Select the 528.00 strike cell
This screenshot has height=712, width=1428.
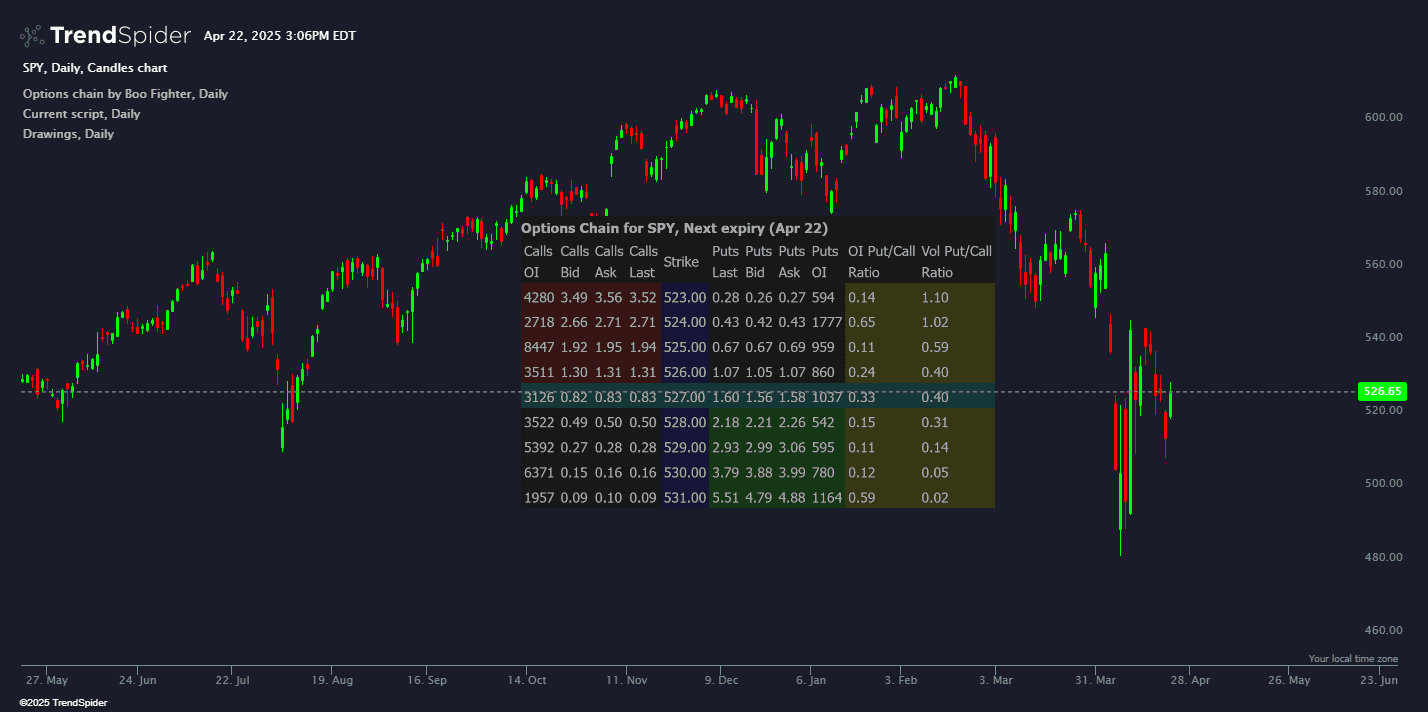[685, 422]
